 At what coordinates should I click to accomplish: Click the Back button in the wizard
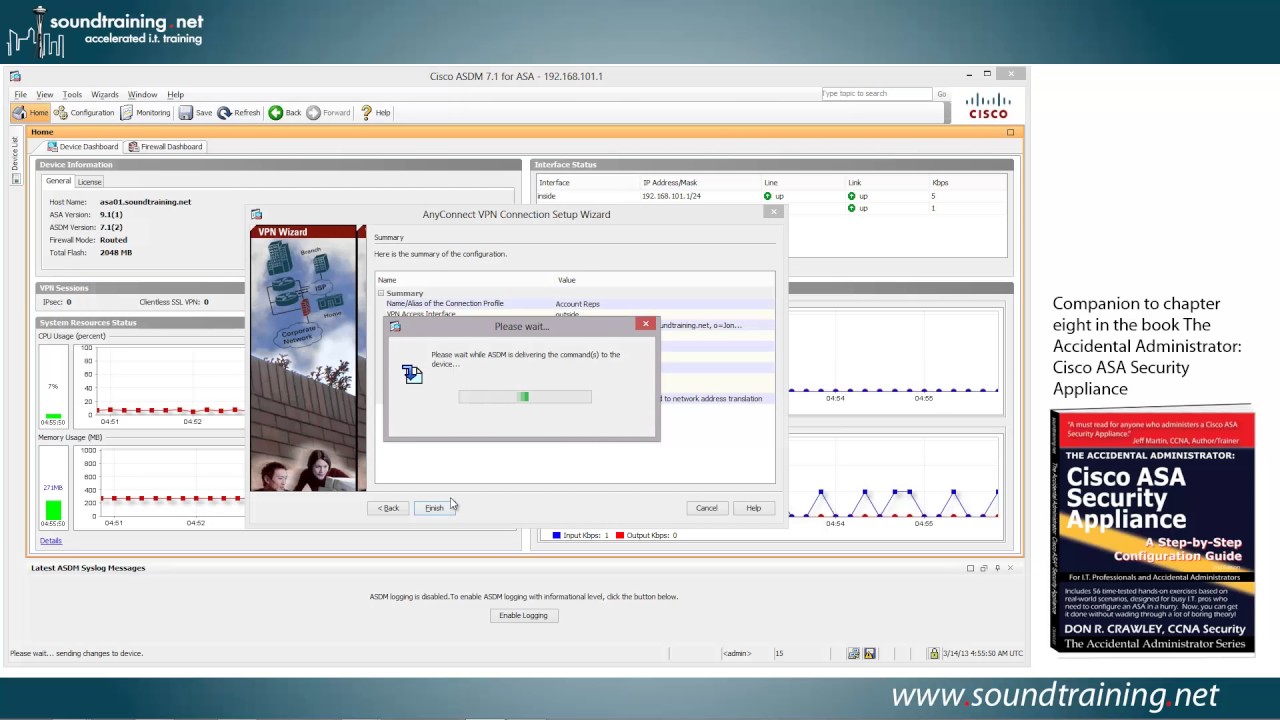(388, 508)
